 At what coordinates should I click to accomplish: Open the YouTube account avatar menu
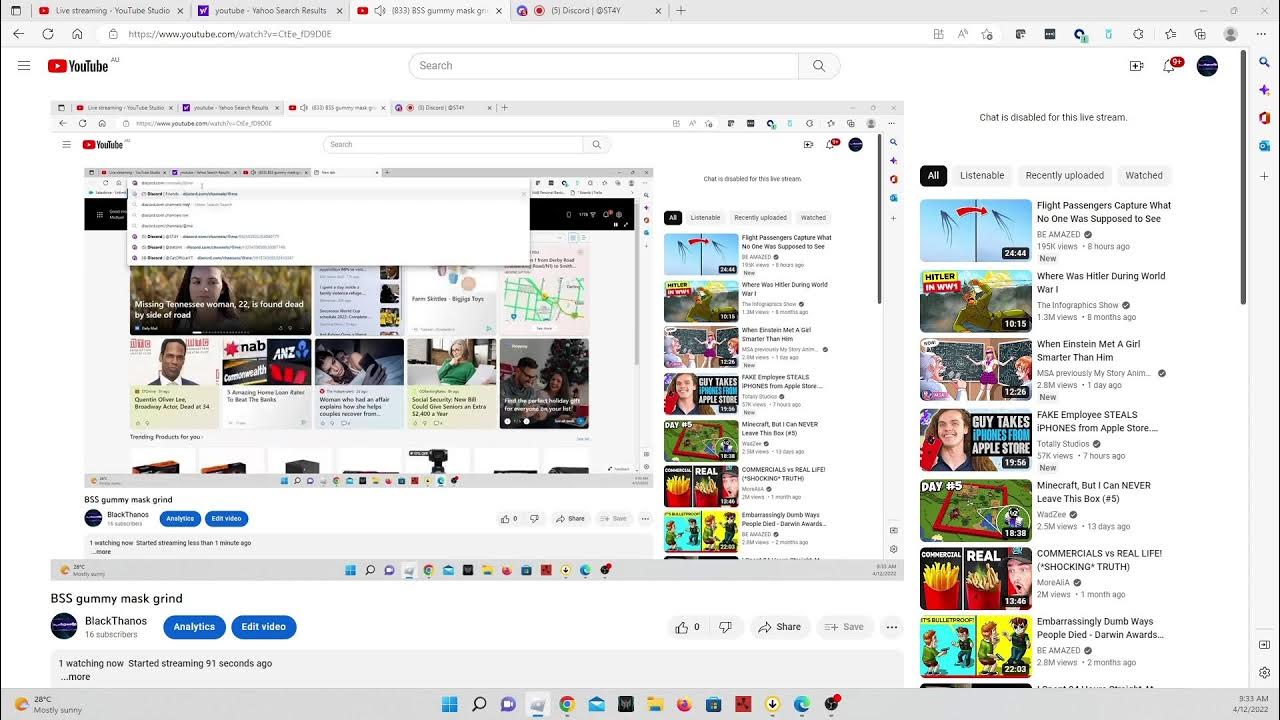pyautogui.click(x=1207, y=66)
